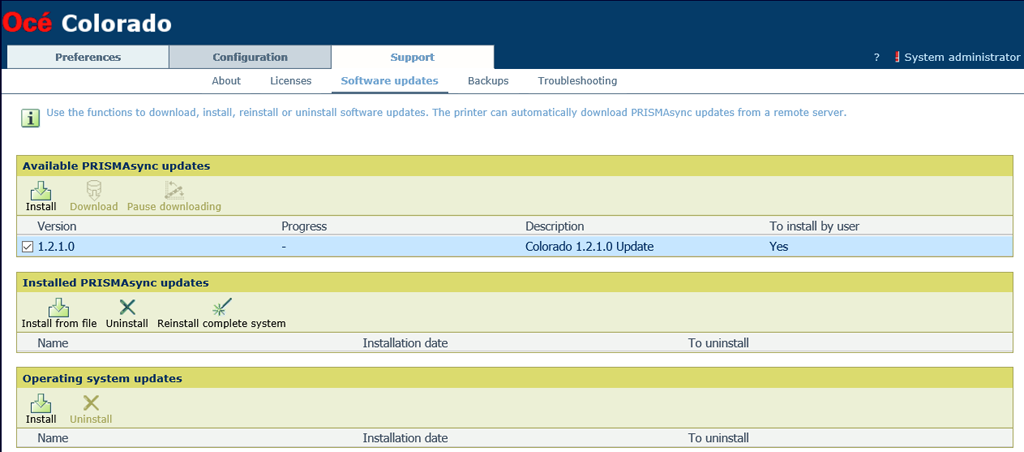Click Name header under Operating system updates
This screenshot has height=452, width=1024.
[x=53, y=438]
